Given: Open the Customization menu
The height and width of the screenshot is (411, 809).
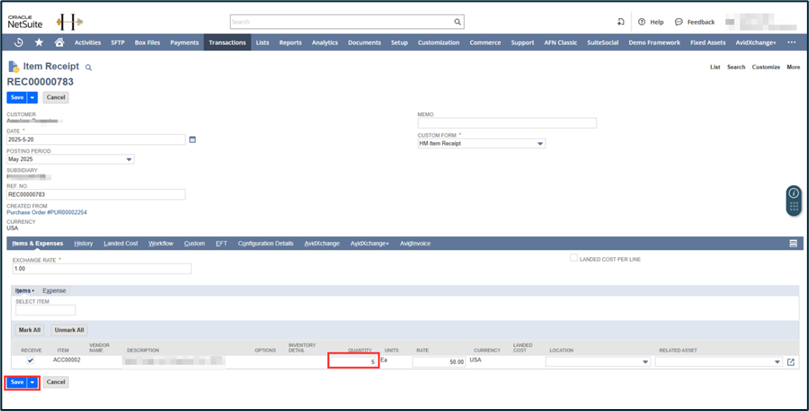Looking at the screenshot, I should click(x=439, y=43).
